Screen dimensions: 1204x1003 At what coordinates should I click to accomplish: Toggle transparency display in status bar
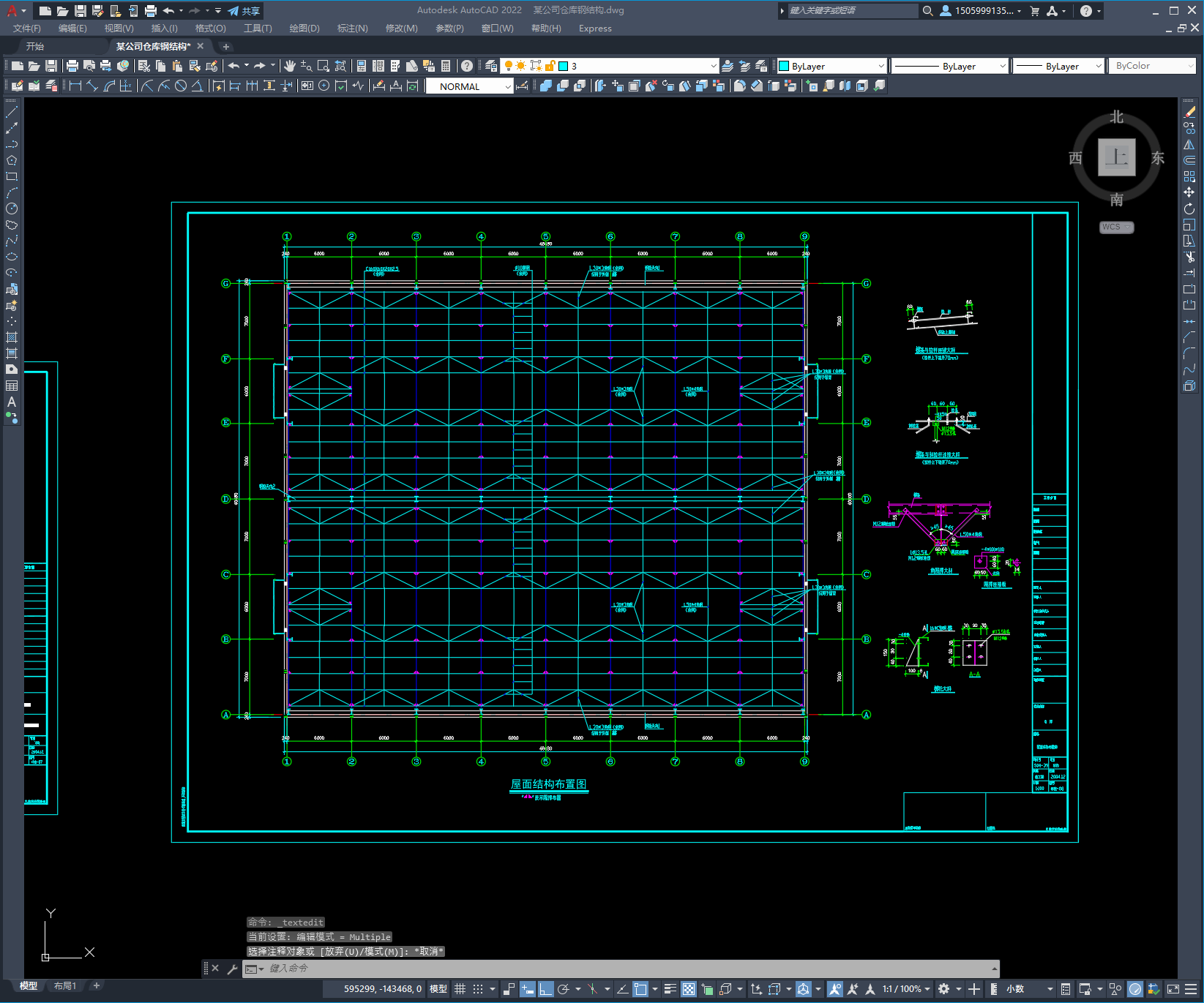(x=689, y=989)
